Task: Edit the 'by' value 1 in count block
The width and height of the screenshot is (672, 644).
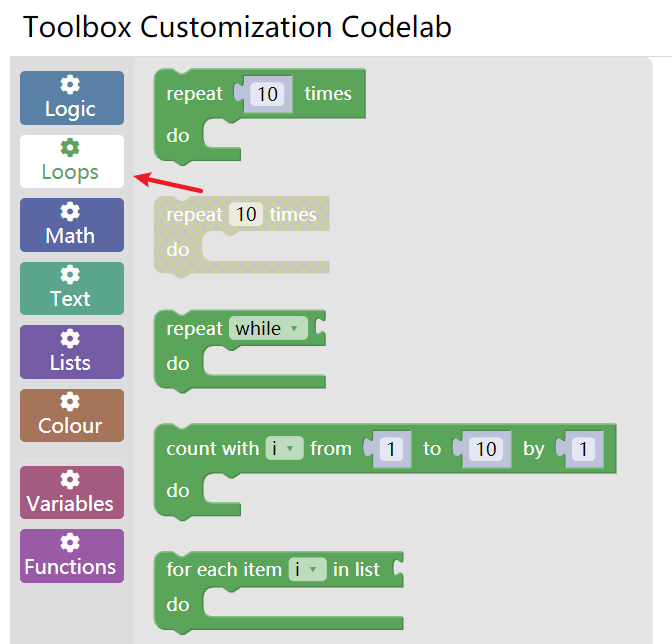Action: pyautogui.click(x=584, y=449)
